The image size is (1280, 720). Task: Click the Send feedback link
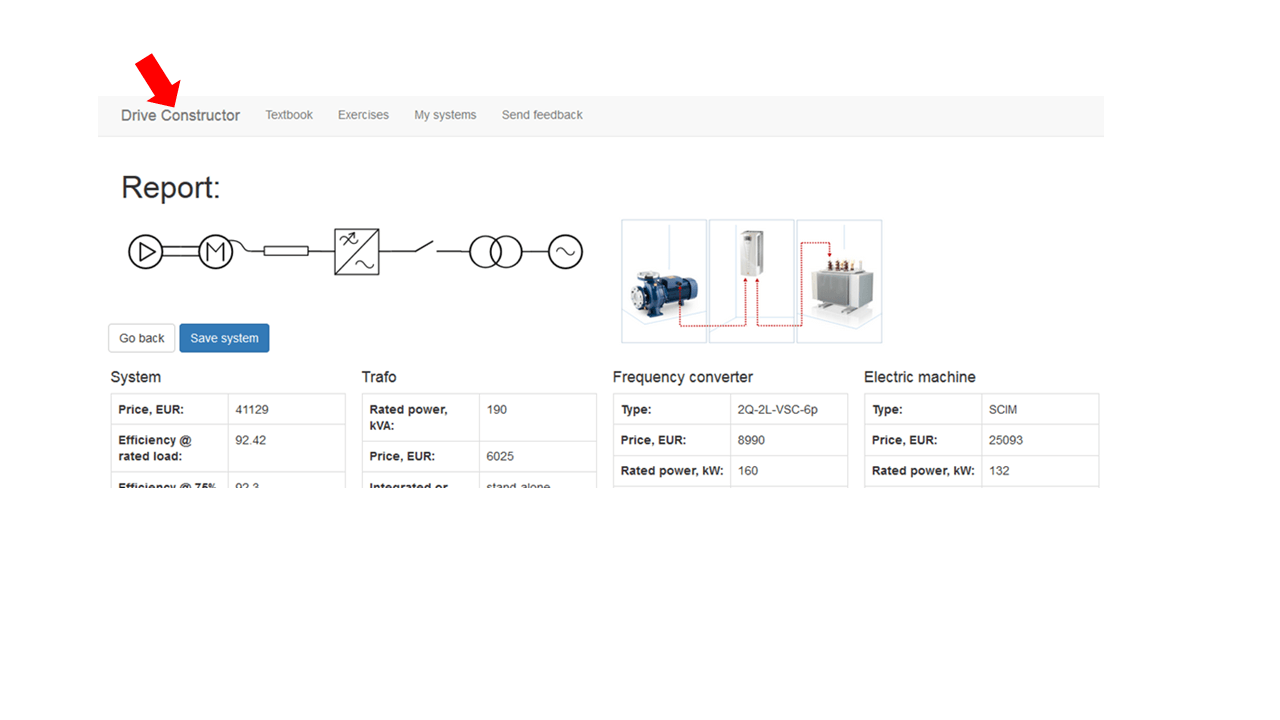[x=542, y=115]
